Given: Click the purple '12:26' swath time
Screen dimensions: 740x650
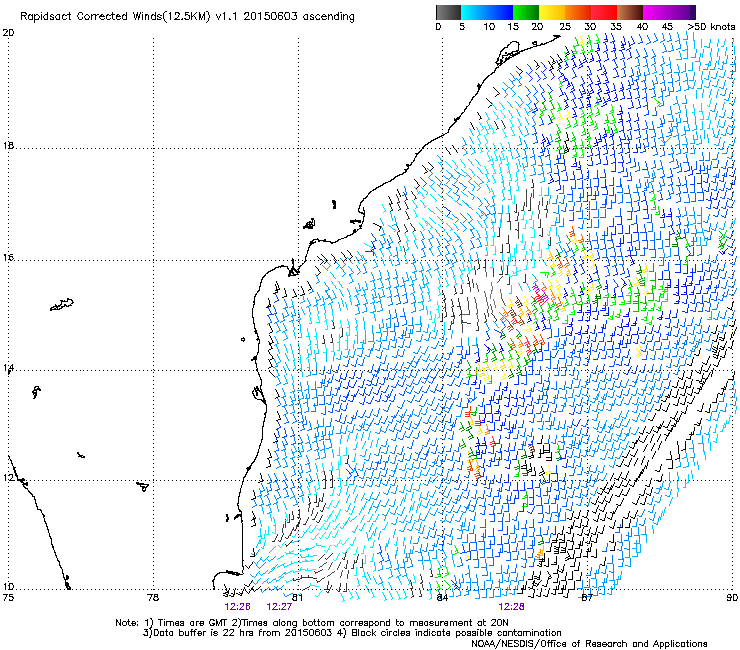Looking at the screenshot, I should pos(237,607).
